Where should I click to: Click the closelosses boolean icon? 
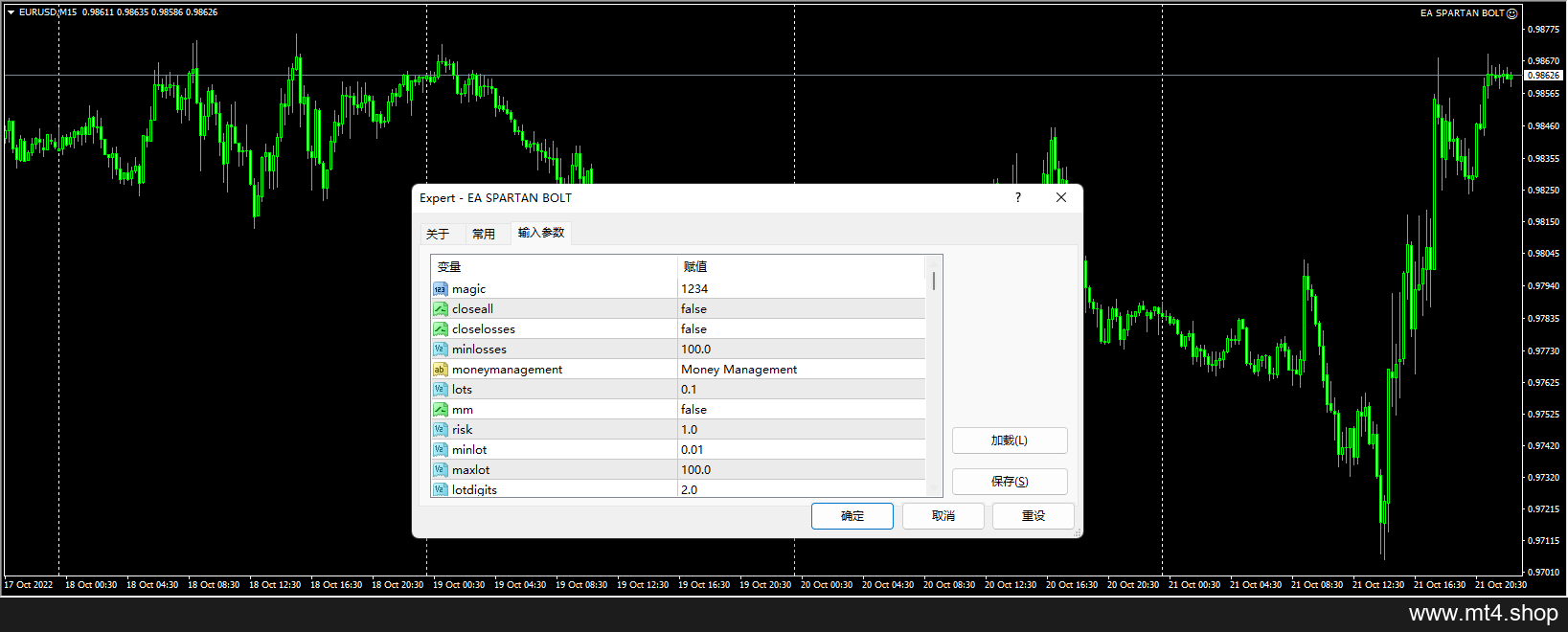click(440, 329)
